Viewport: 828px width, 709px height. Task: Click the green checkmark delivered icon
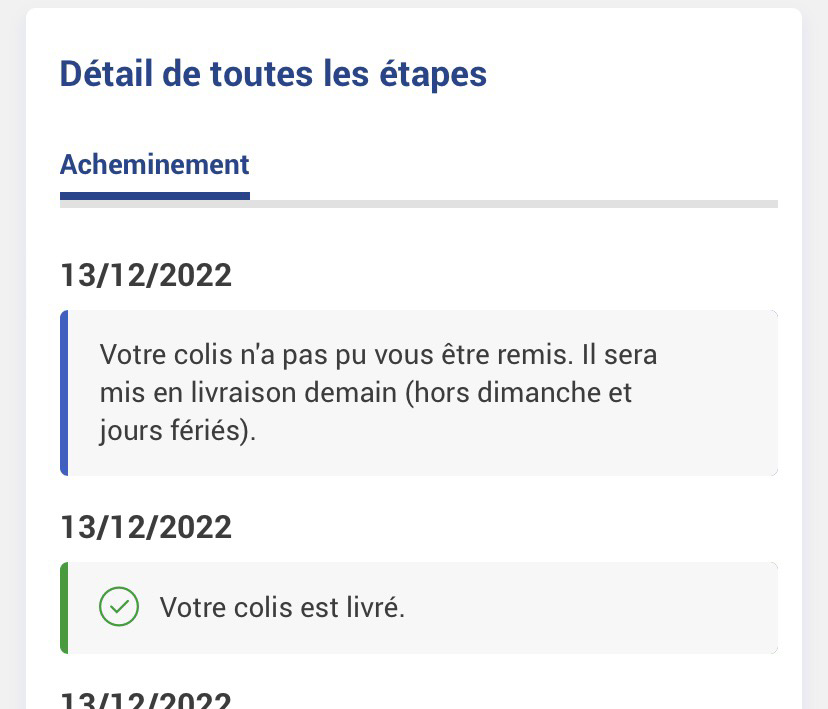[119, 607]
